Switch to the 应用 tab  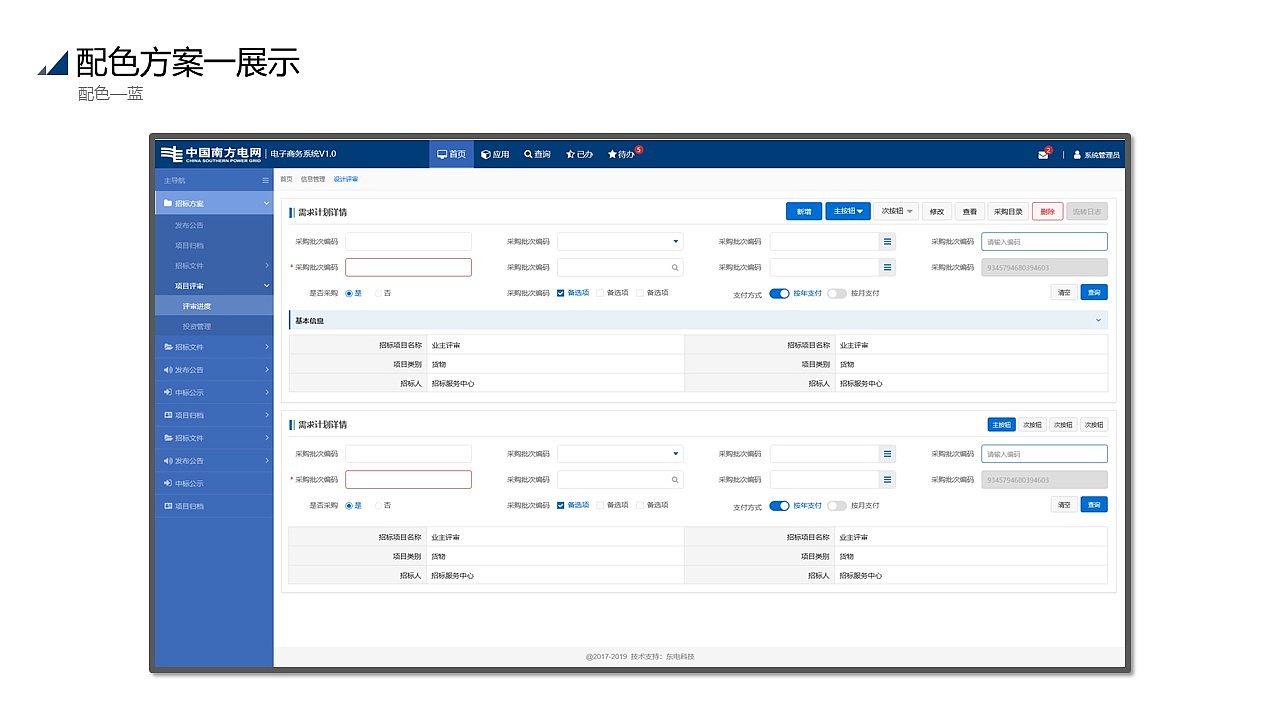coord(495,154)
